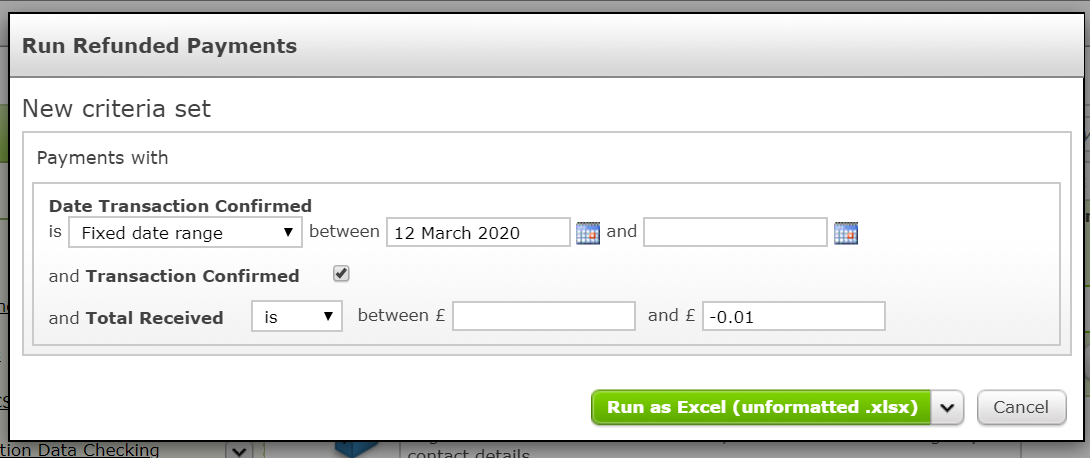Open calendar picker for end date

pyautogui.click(x=846, y=233)
